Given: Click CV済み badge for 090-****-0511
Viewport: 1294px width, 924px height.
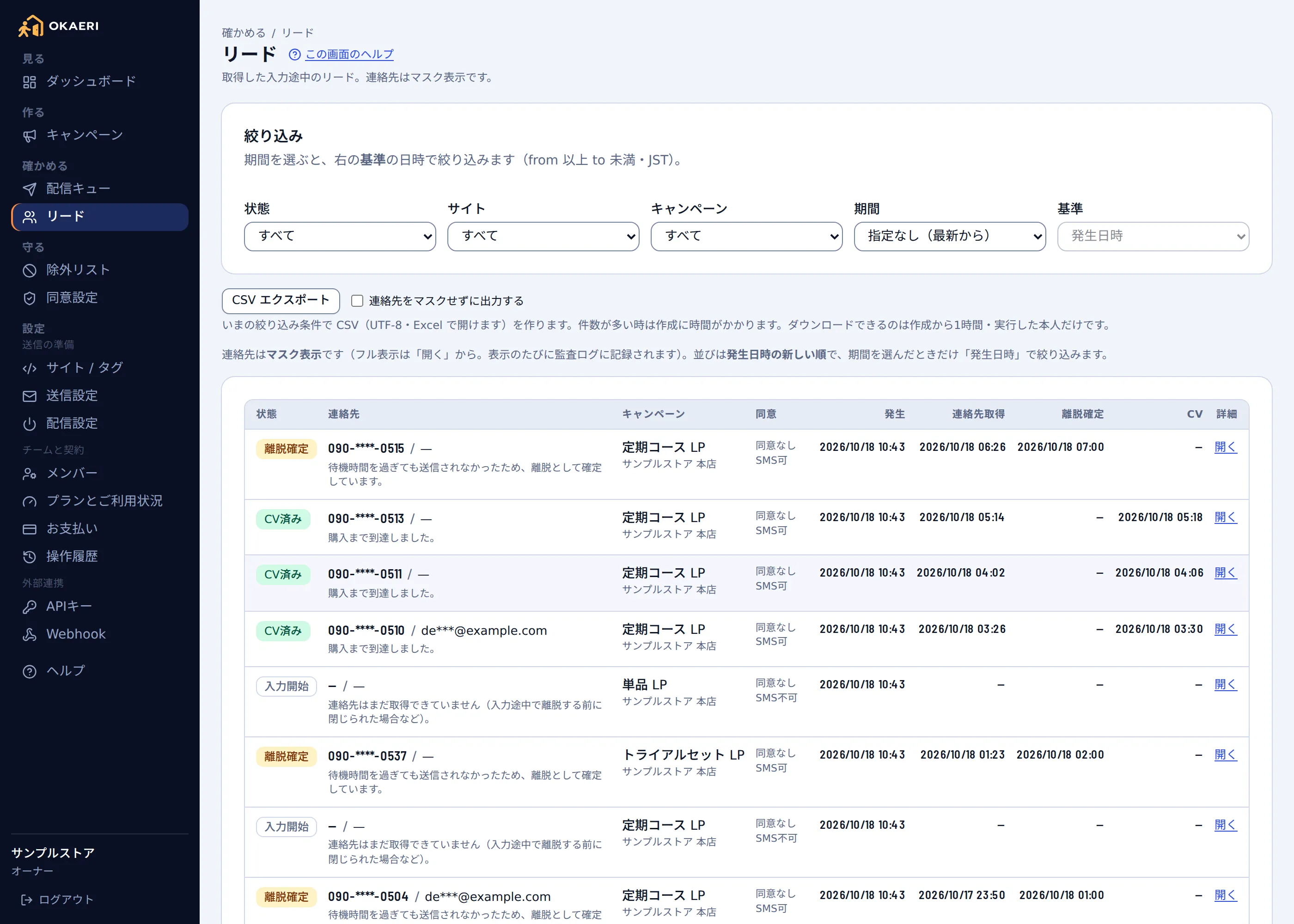Looking at the screenshot, I should tap(283, 575).
